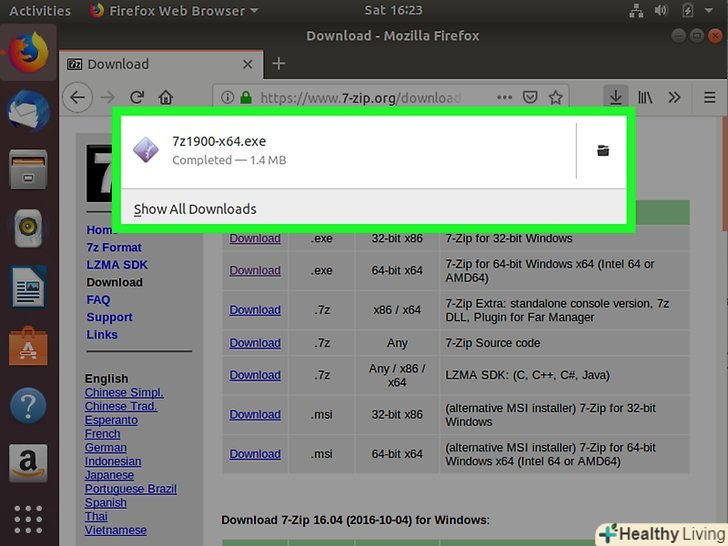Open the Library toolbar icon
The image size is (728, 546).
coord(646,97)
